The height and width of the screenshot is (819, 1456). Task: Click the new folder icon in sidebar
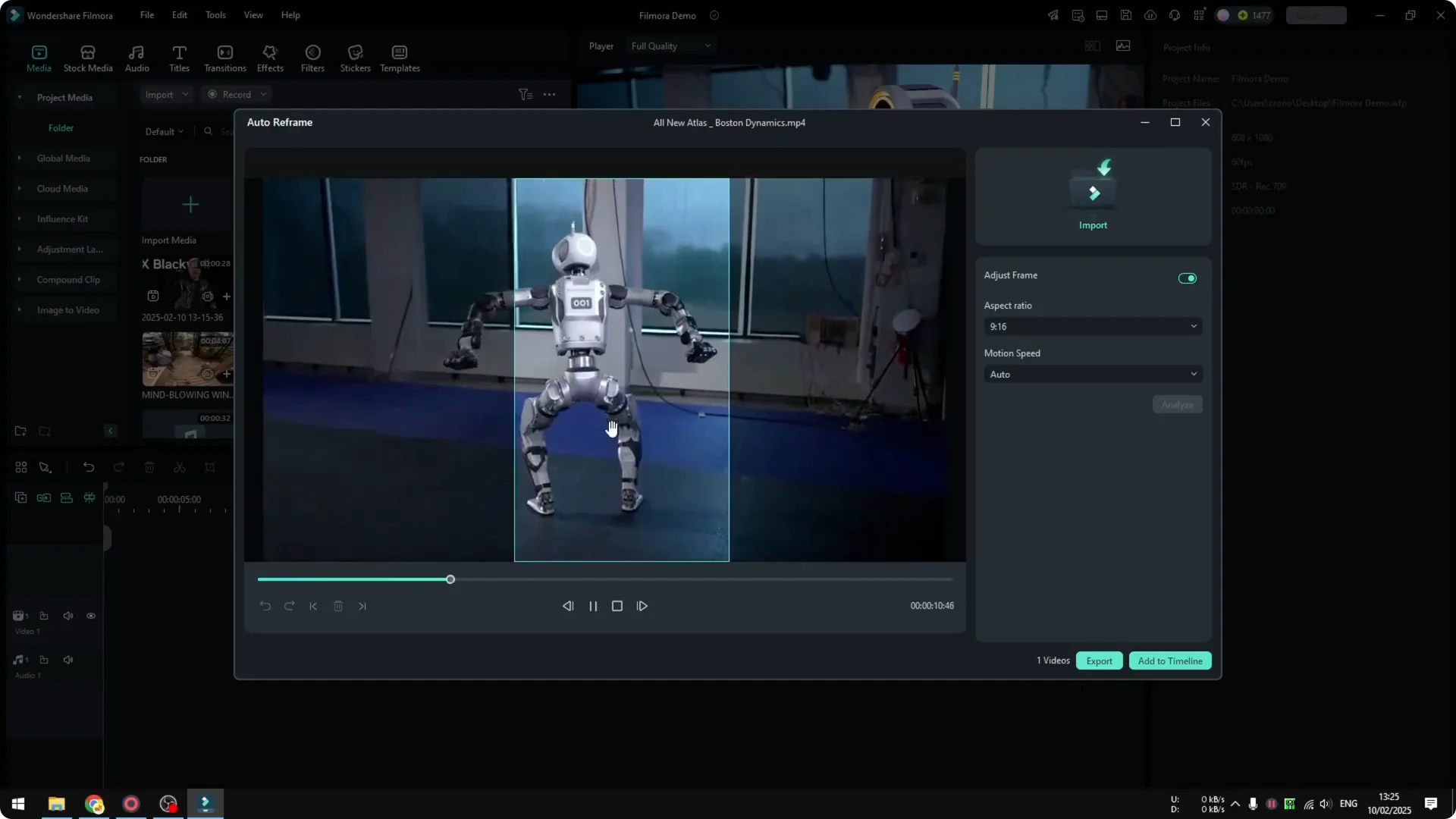[20, 431]
